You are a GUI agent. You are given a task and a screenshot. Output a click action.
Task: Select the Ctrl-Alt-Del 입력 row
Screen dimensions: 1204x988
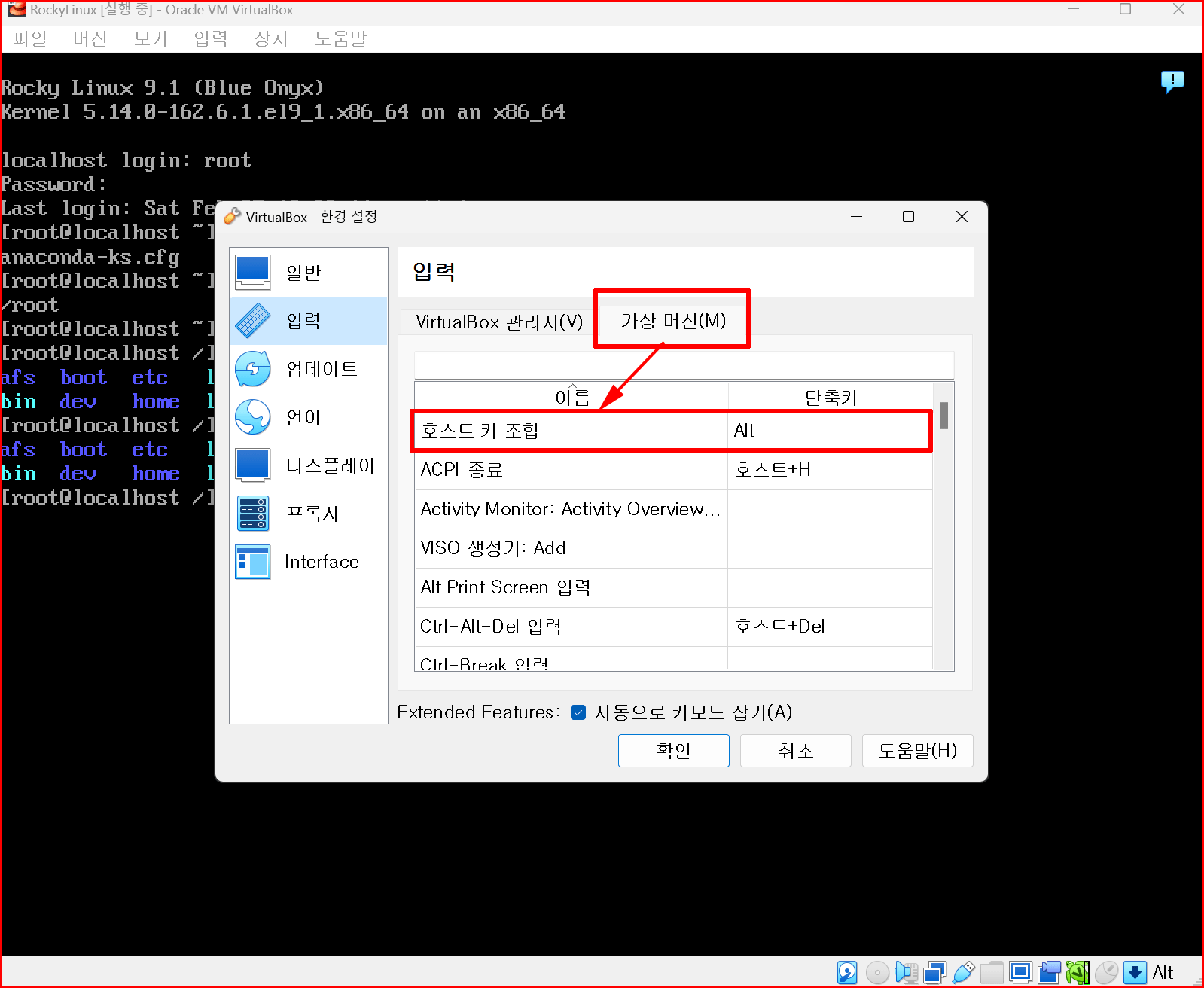pyautogui.click(x=674, y=627)
